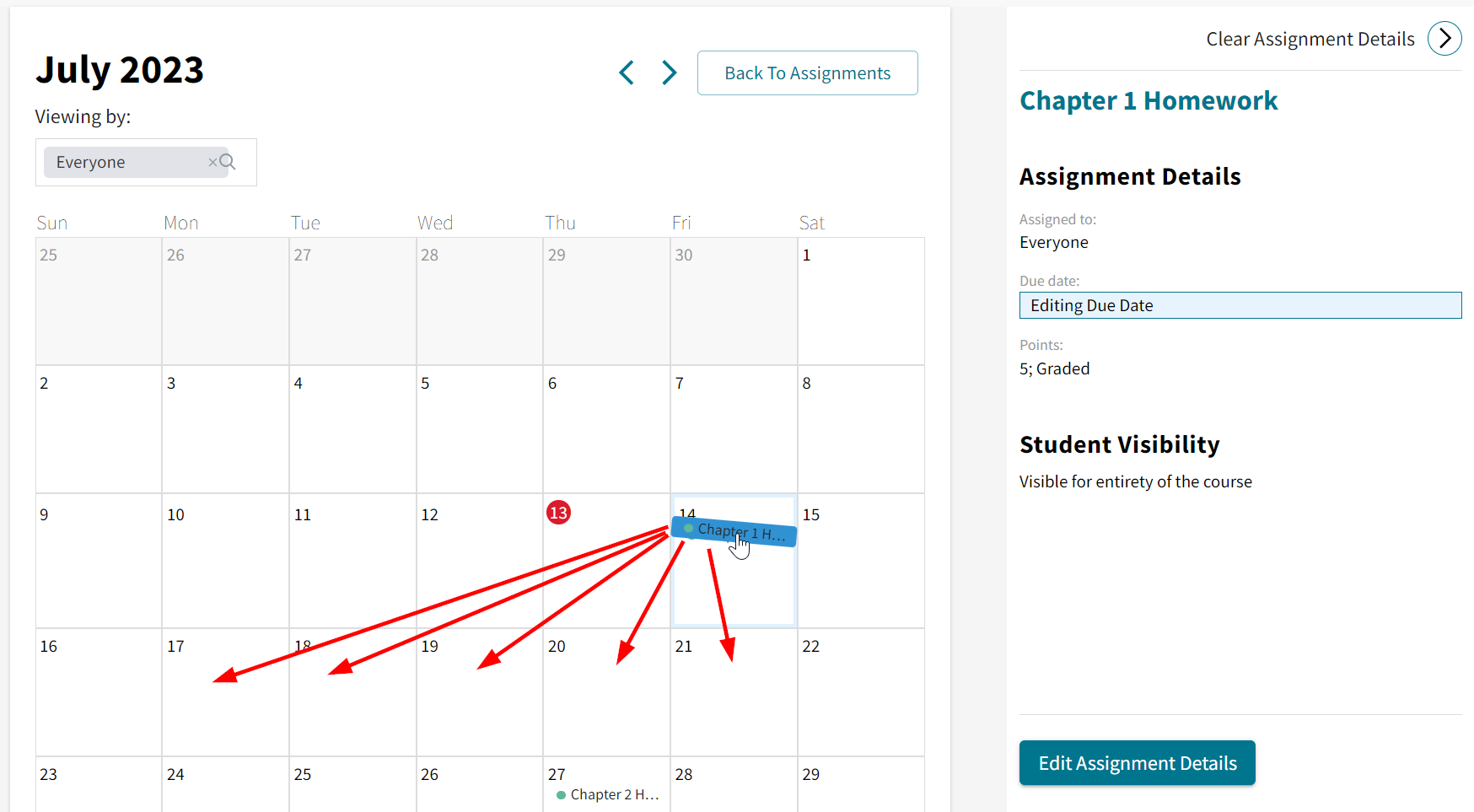Click the green status dot on Chapter 1 Homework
This screenshot has width=1474, height=812.
click(688, 529)
